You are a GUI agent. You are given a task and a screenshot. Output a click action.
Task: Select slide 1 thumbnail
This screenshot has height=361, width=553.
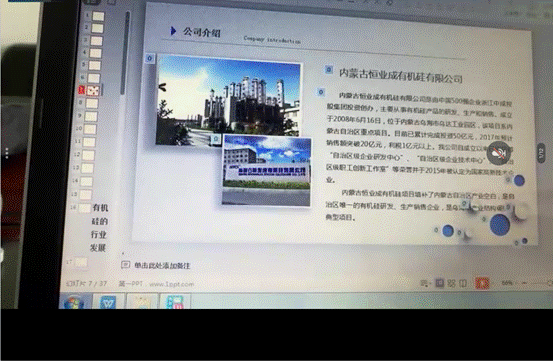98,16
